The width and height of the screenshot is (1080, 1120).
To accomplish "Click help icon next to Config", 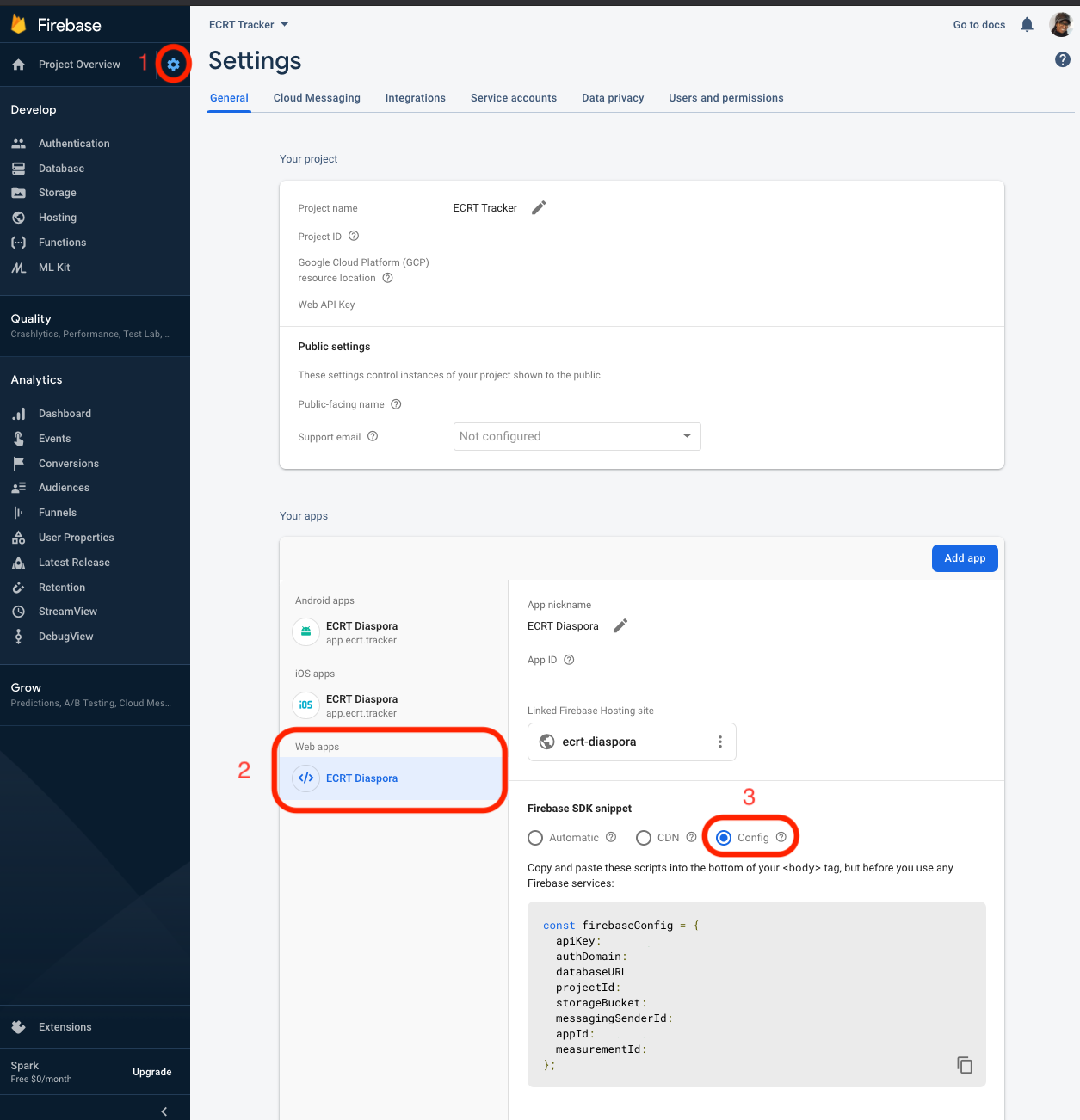I will [781, 837].
